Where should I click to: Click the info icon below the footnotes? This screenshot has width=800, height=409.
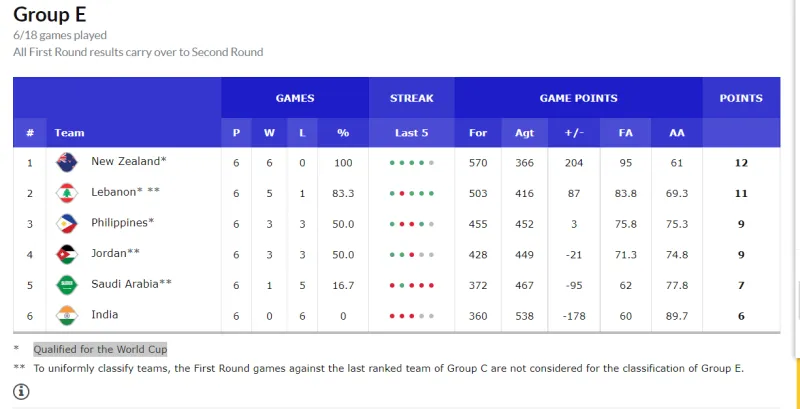(21, 391)
